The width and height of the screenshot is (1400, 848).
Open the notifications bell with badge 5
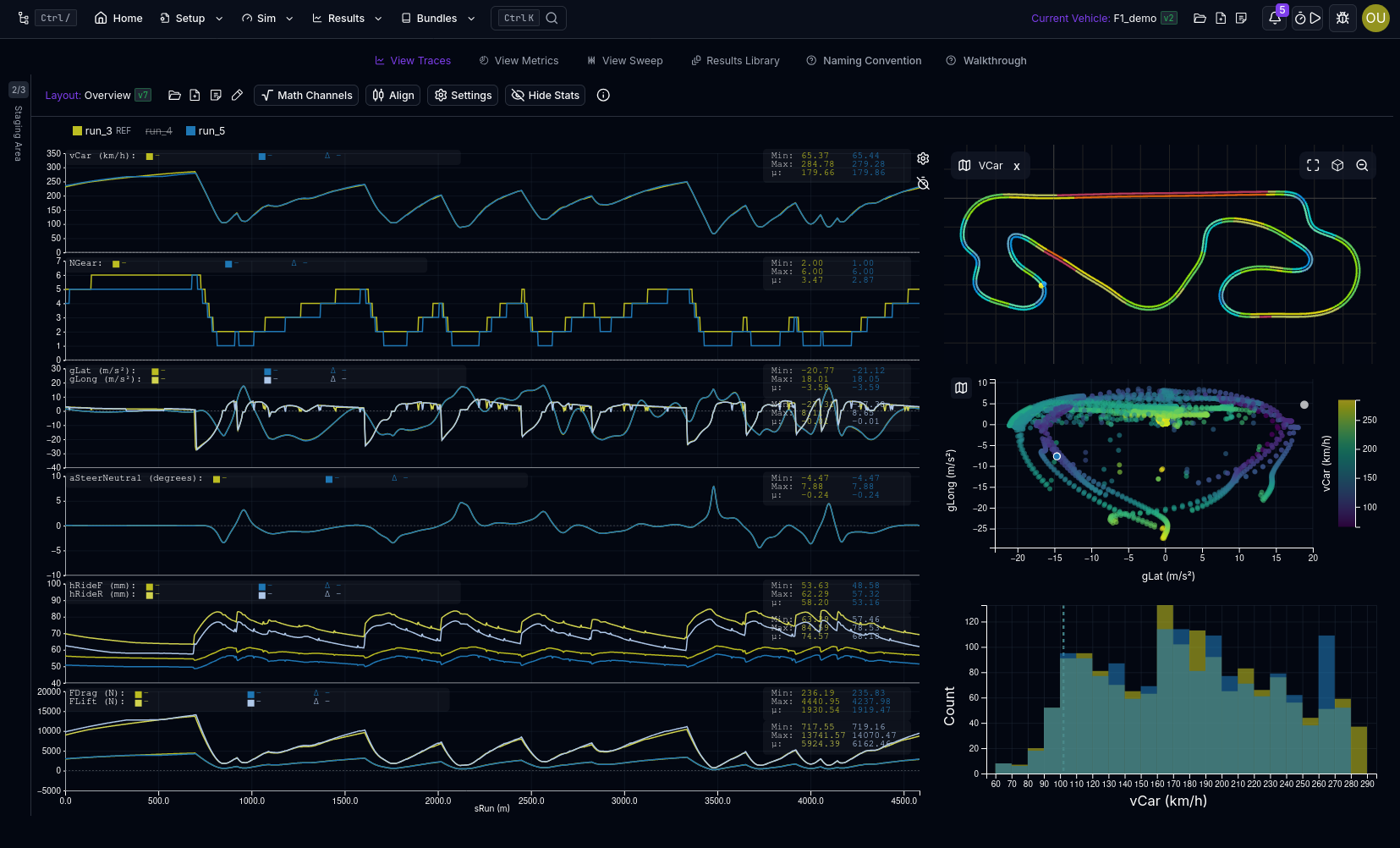(x=1275, y=18)
